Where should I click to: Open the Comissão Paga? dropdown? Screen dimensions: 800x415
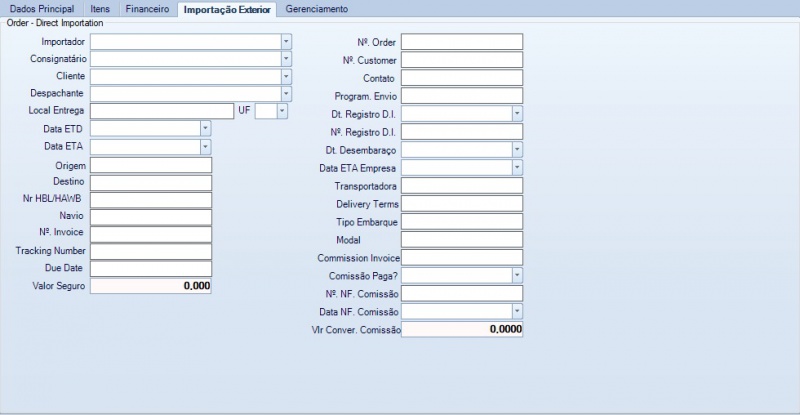516,275
